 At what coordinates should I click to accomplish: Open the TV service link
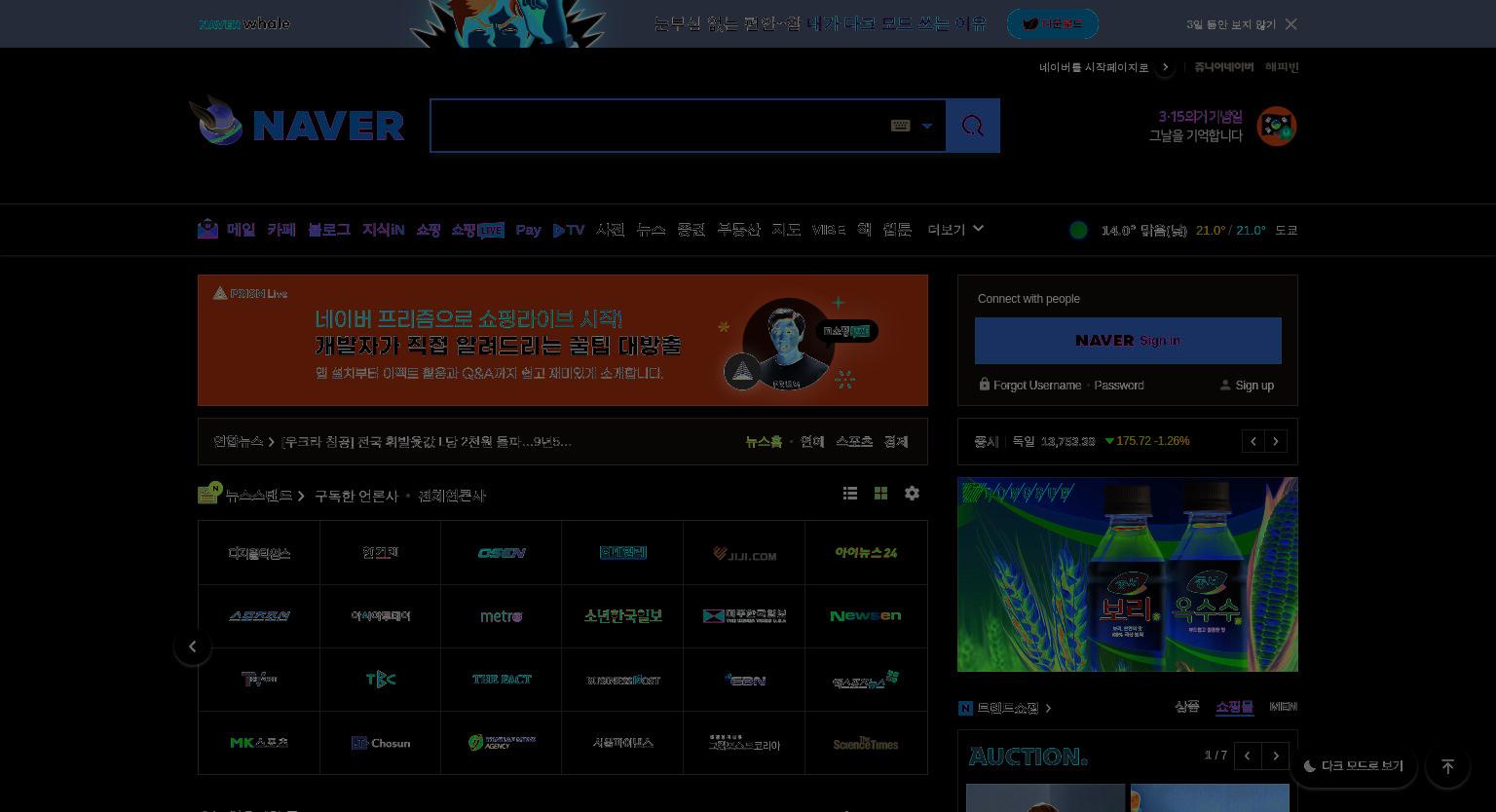pos(569,230)
